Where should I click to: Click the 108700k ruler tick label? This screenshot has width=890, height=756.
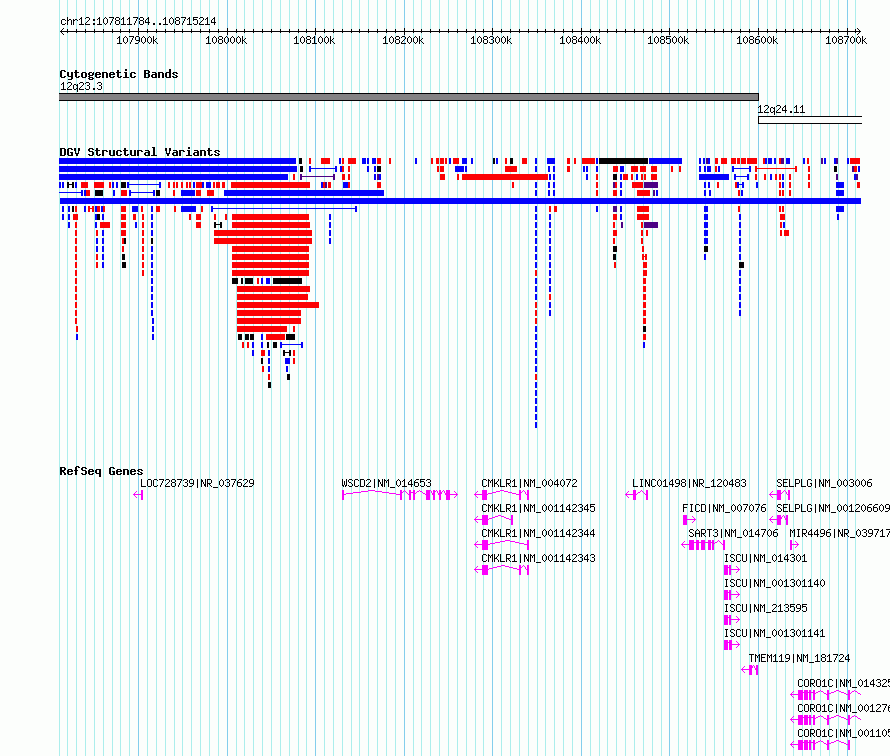click(x=846, y=40)
